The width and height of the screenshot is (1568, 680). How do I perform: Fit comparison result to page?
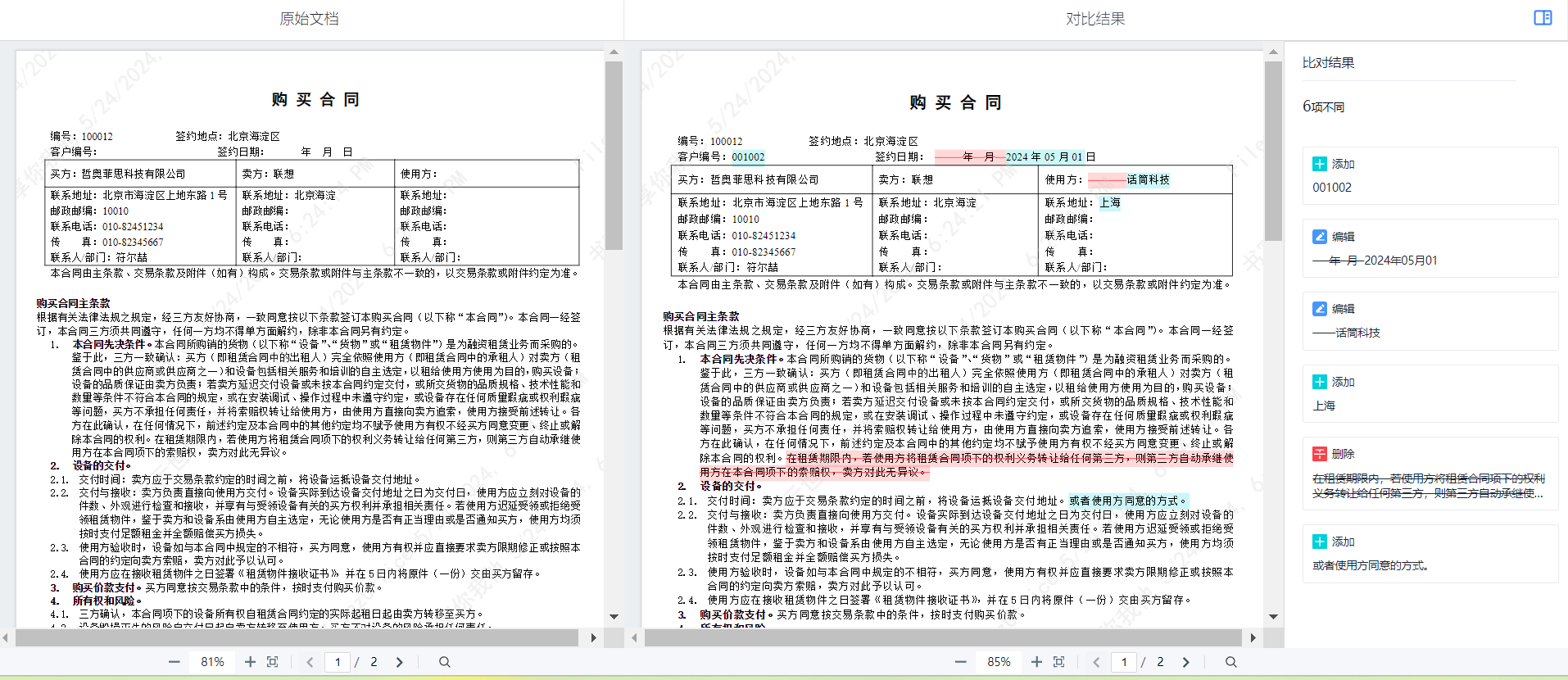click(1058, 662)
